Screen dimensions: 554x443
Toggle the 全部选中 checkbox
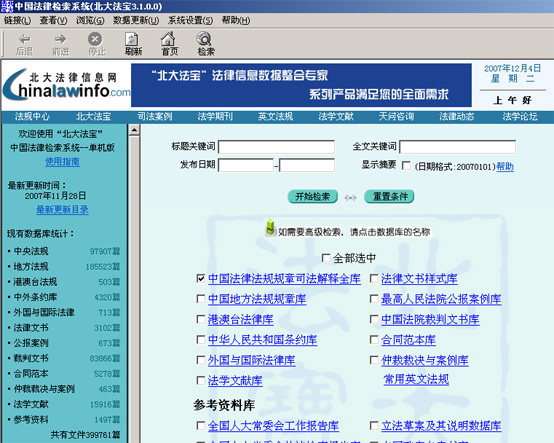point(326,258)
